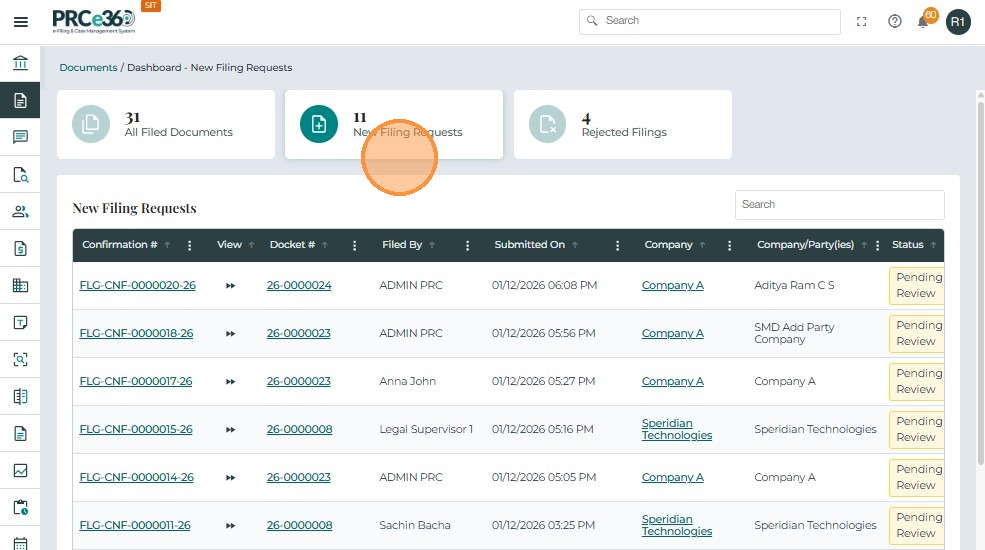
Task: Open confirmation FLG-CNF-0000020-26 link
Action: coord(137,286)
